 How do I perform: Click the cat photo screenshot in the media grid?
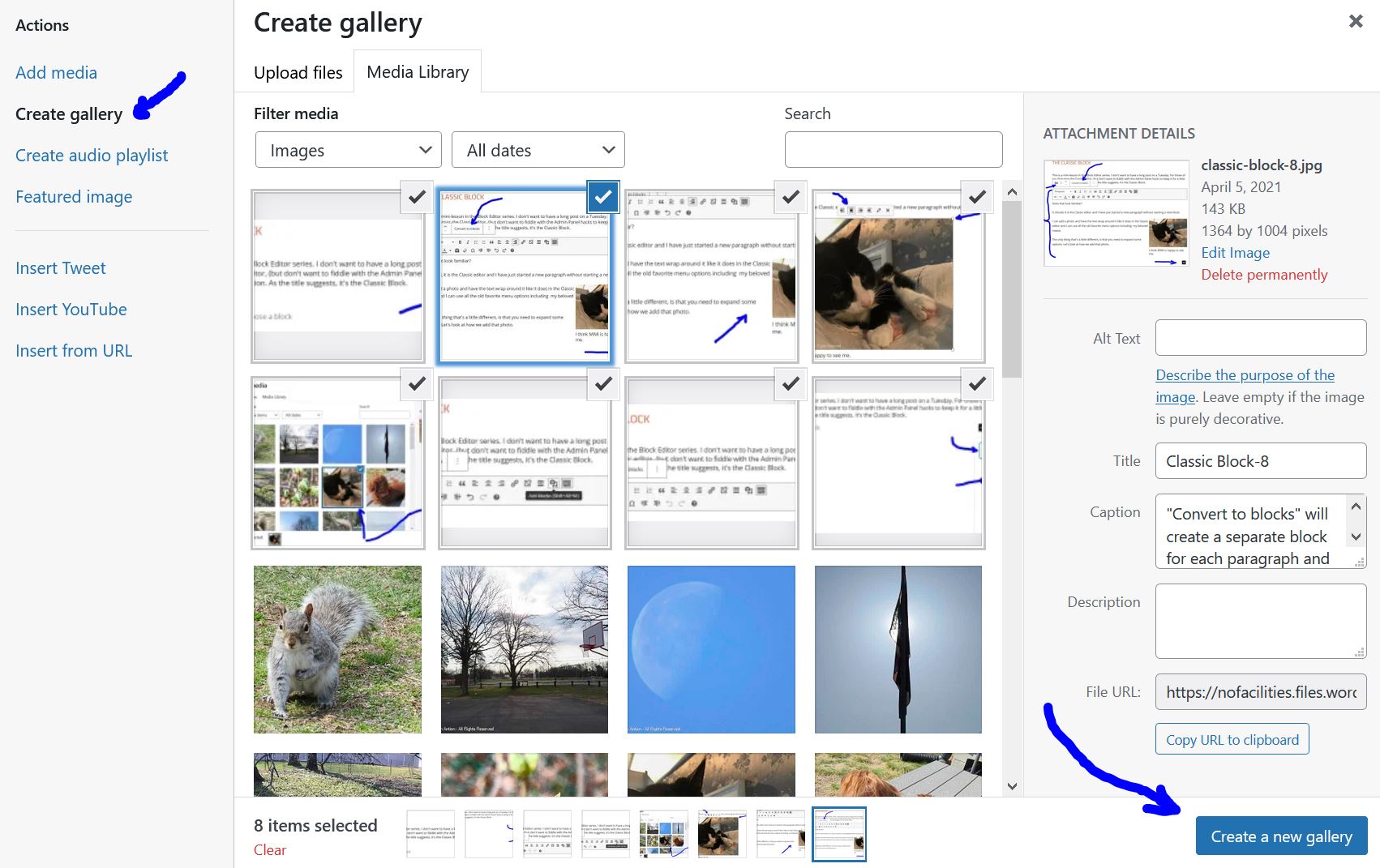pos(898,276)
